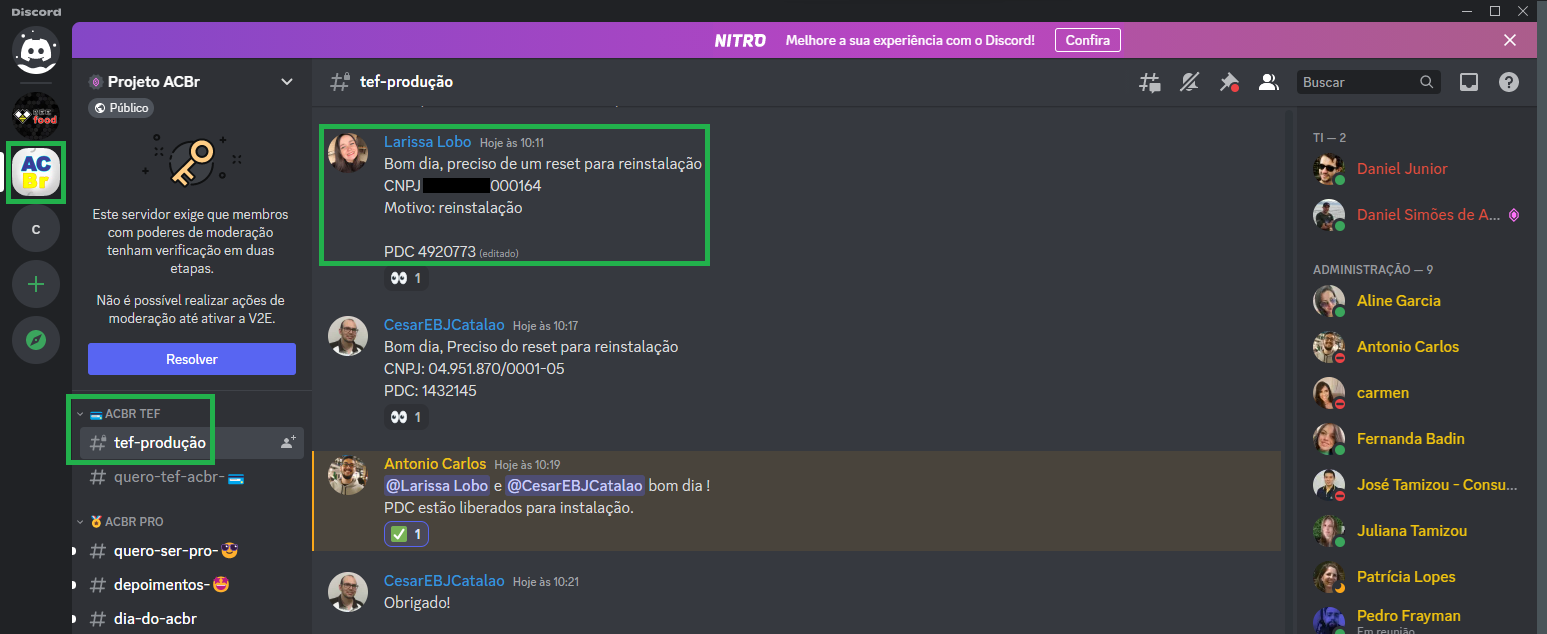This screenshot has width=1547, height=634.
Task: Open José Tamizou member entry
Action: point(1418,485)
